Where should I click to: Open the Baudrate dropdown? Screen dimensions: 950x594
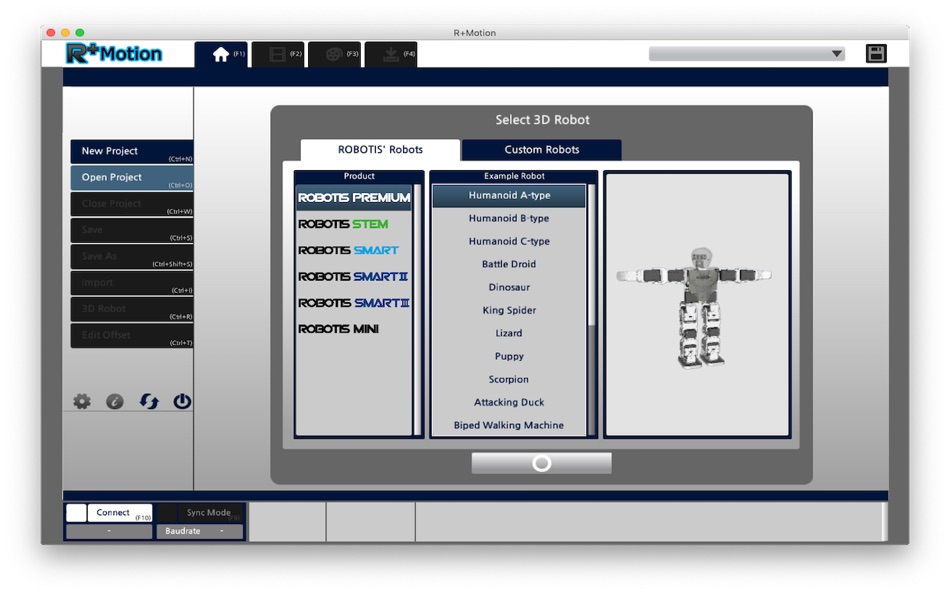pos(200,532)
